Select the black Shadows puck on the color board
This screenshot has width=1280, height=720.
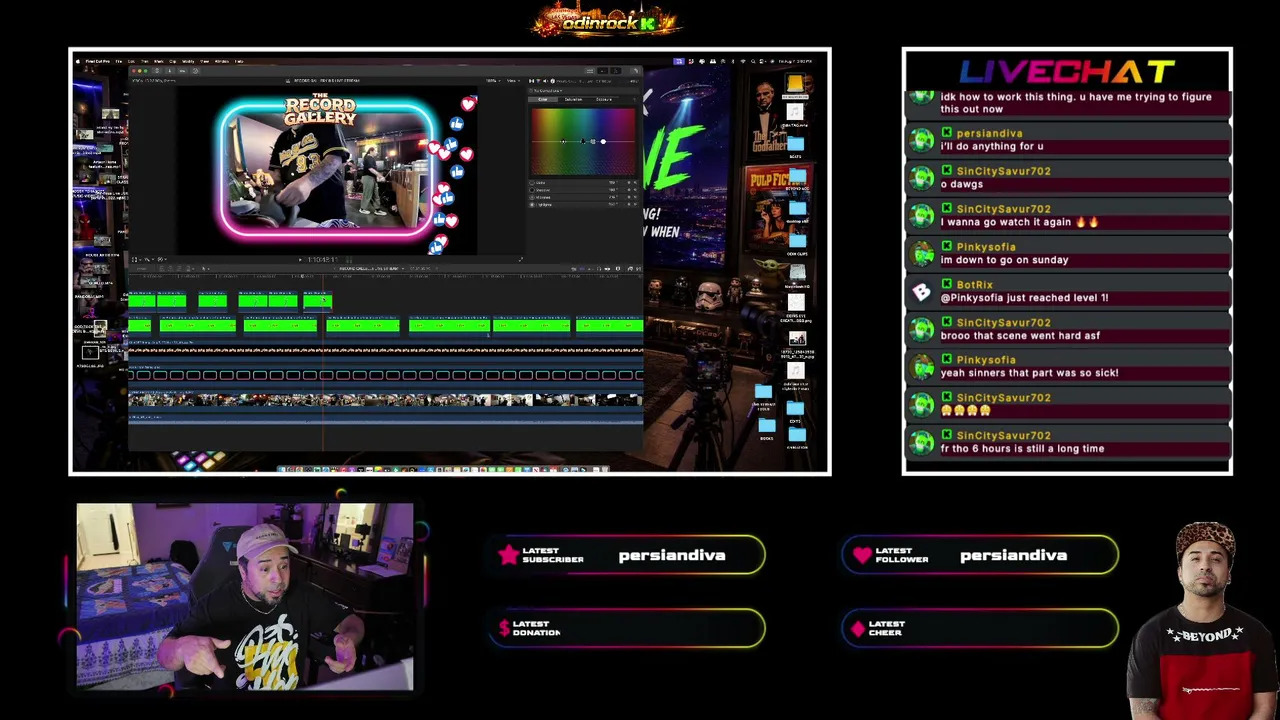point(583,141)
